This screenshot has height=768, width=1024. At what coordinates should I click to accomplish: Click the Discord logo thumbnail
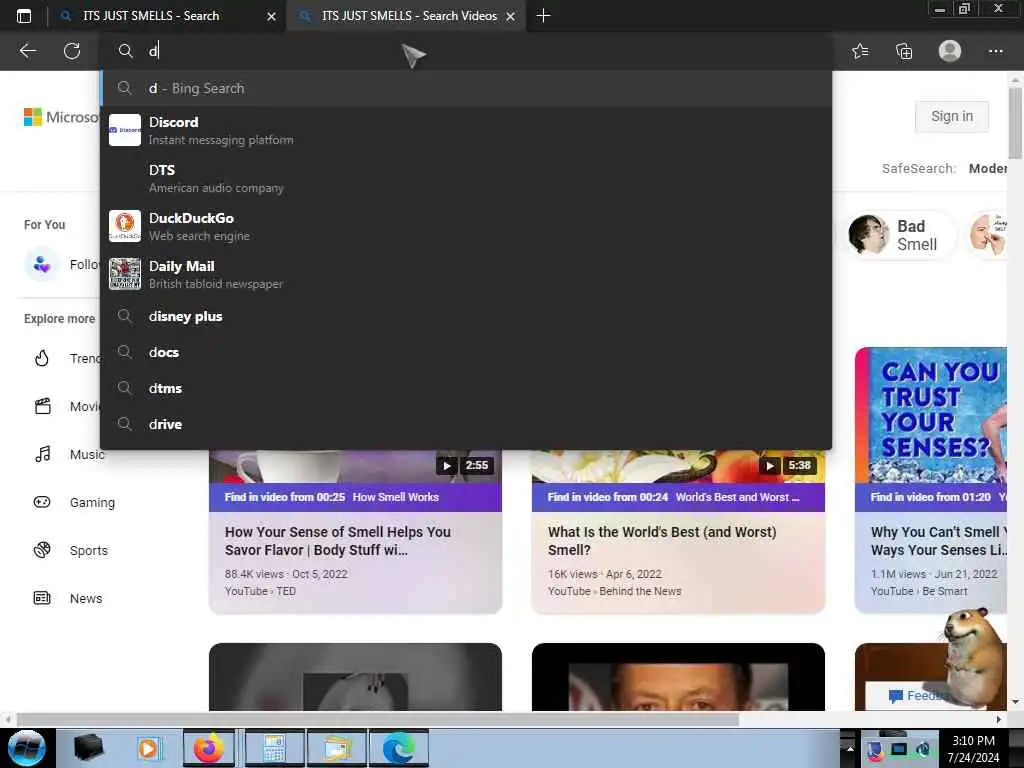coord(125,130)
